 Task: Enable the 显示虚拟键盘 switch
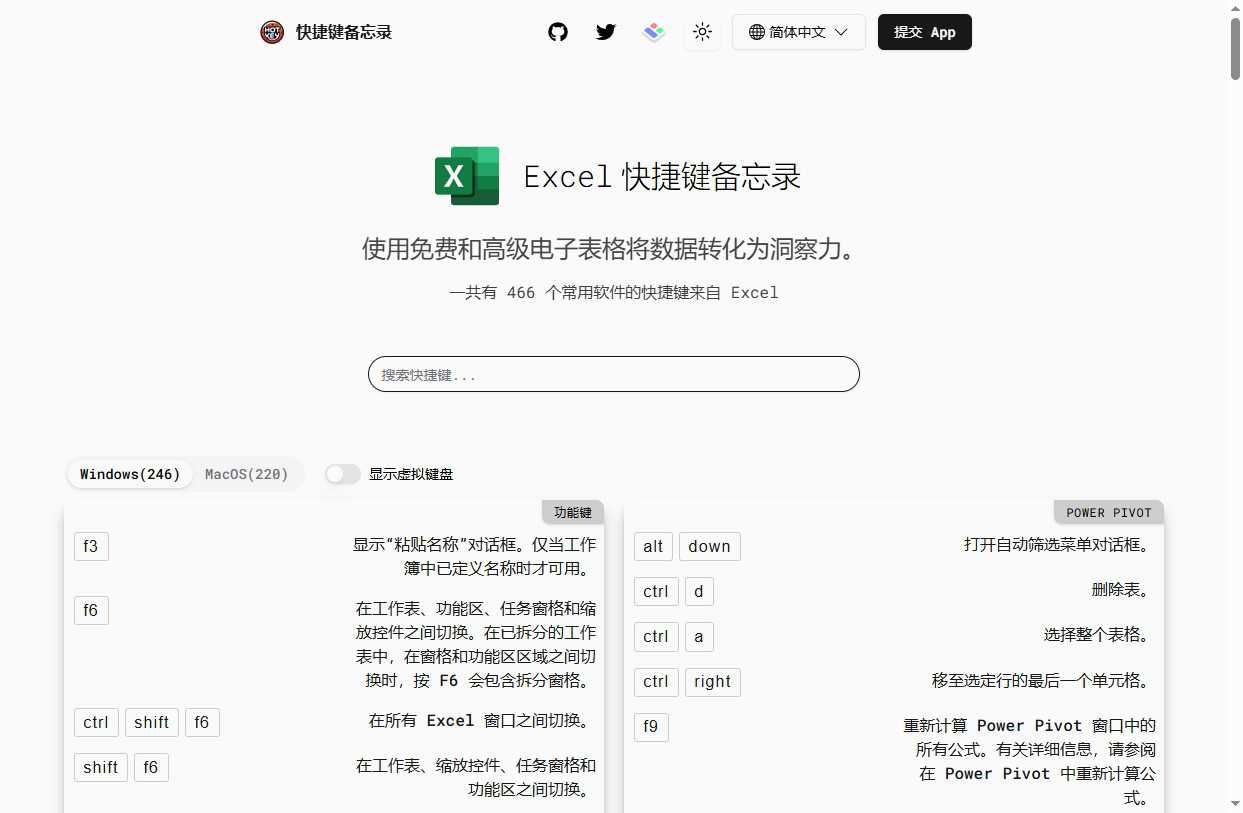[342, 474]
